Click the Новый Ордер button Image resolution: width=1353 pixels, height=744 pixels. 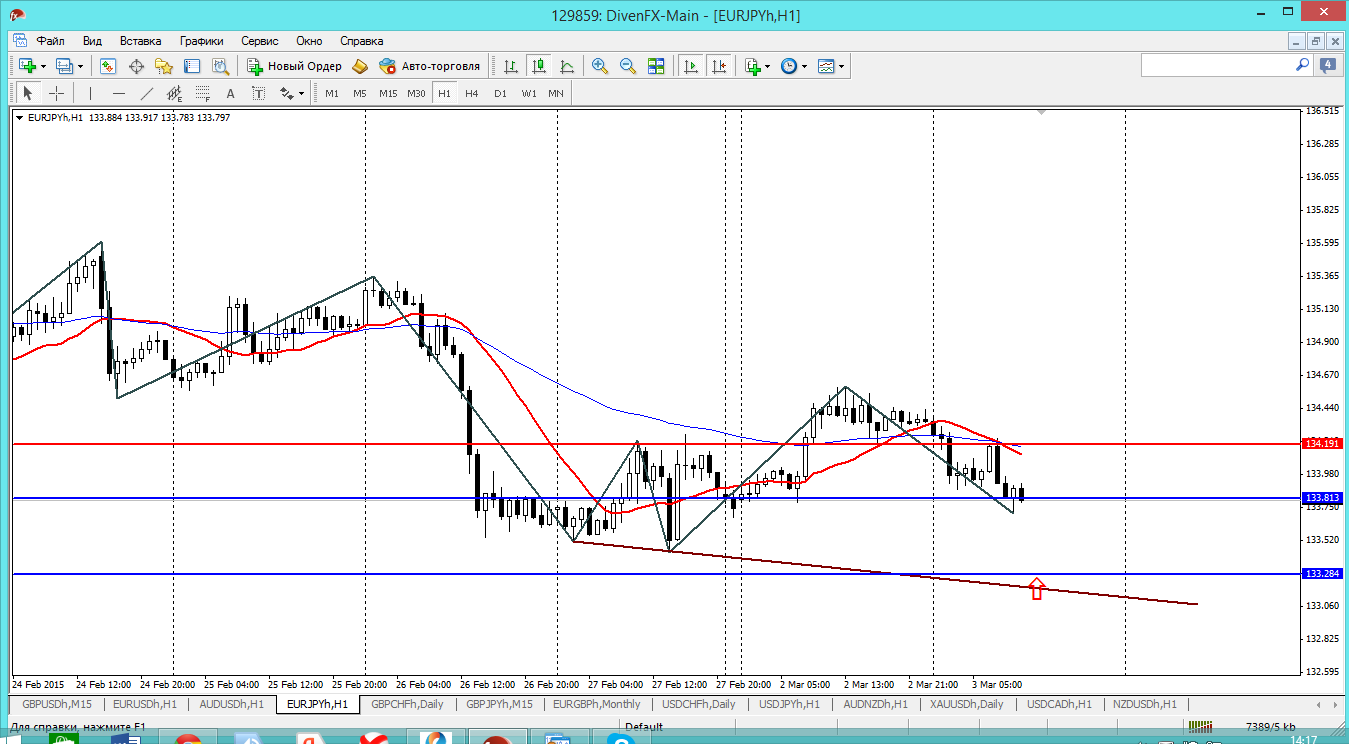click(x=295, y=66)
